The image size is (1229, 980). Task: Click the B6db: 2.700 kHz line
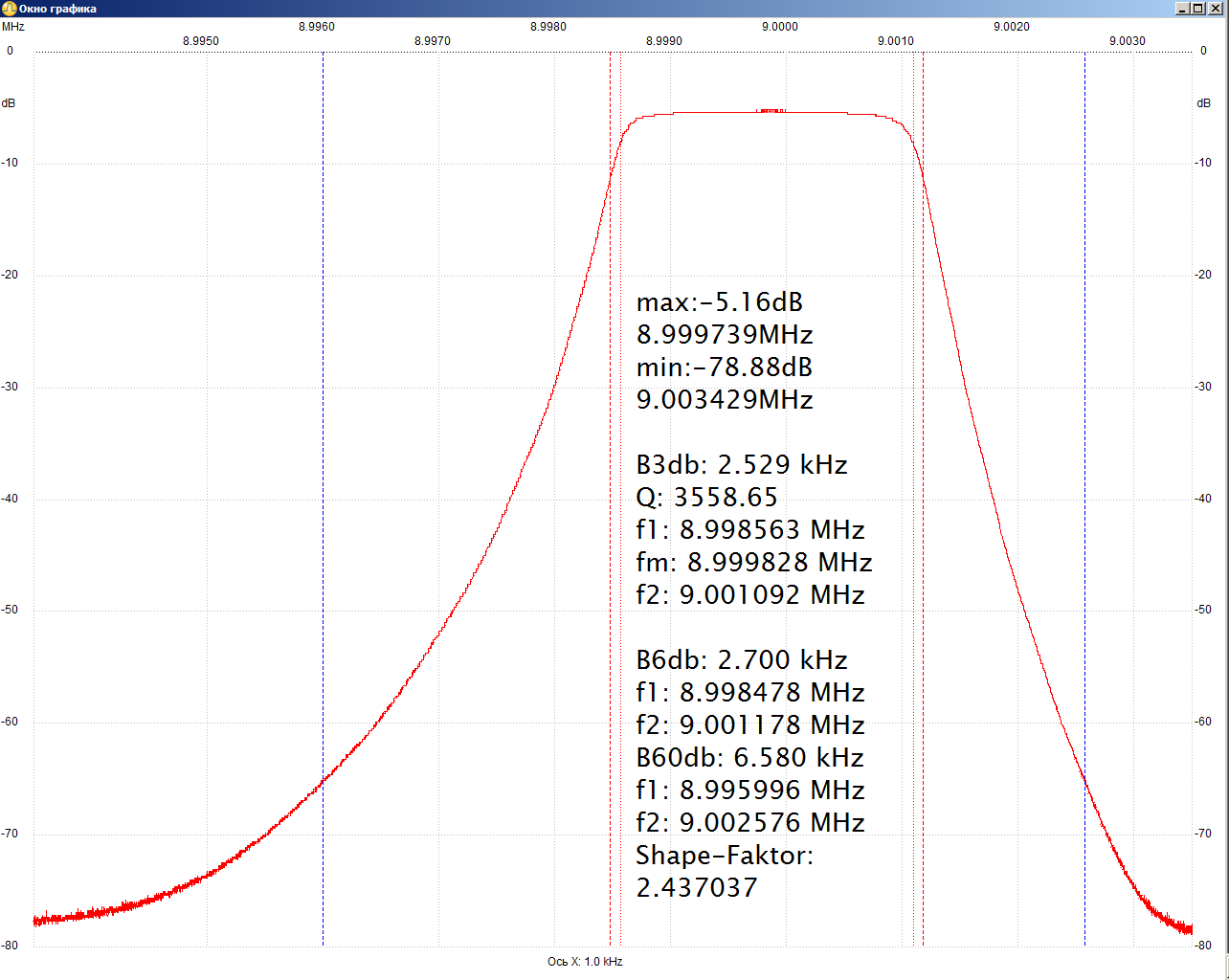point(742,660)
